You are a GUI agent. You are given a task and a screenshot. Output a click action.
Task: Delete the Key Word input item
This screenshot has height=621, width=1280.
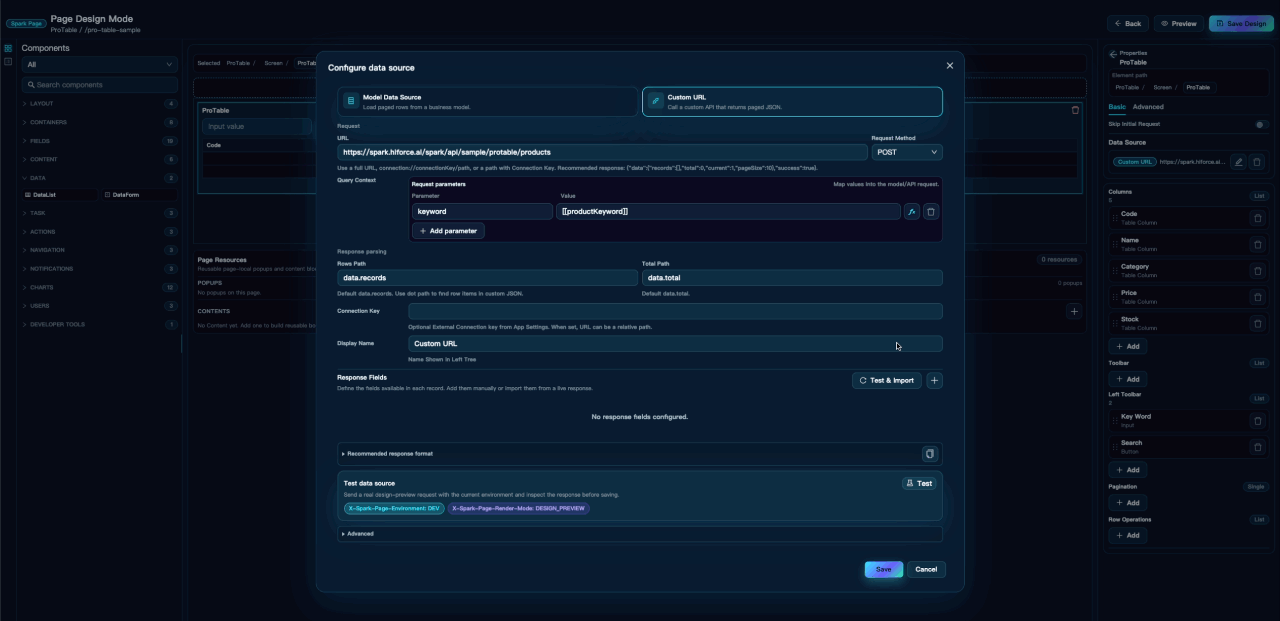click(x=1258, y=420)
